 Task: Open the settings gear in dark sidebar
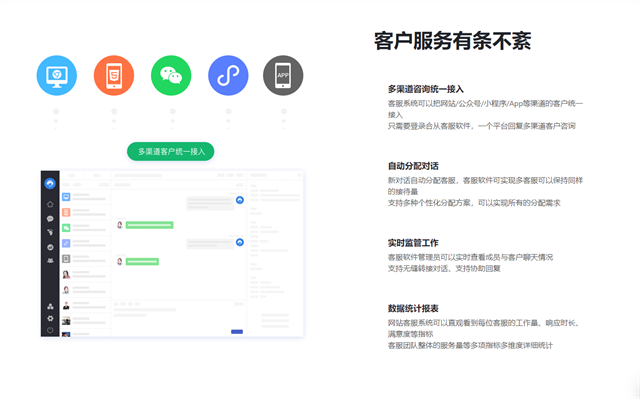(50, 318)
